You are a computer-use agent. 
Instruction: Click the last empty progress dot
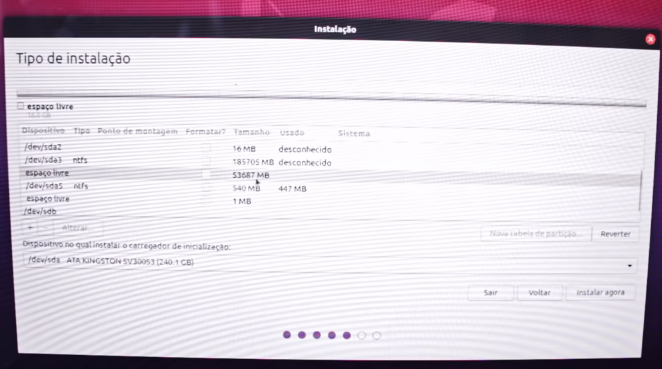(376, 336)
